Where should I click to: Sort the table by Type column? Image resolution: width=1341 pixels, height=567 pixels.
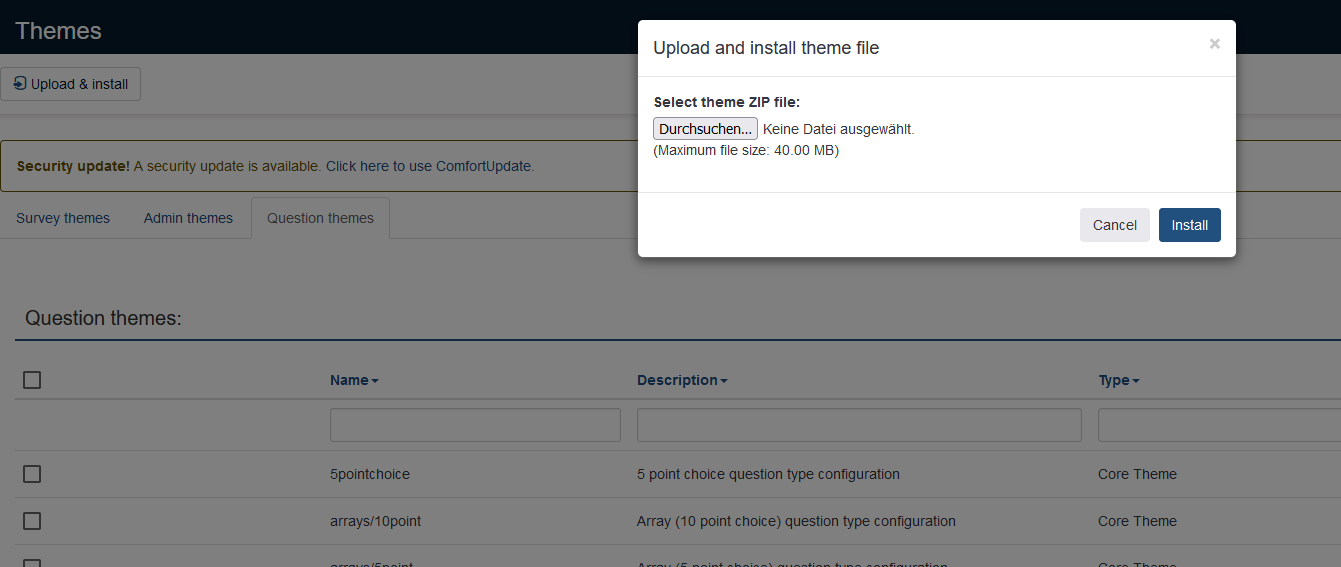(x=1118, y=380)
